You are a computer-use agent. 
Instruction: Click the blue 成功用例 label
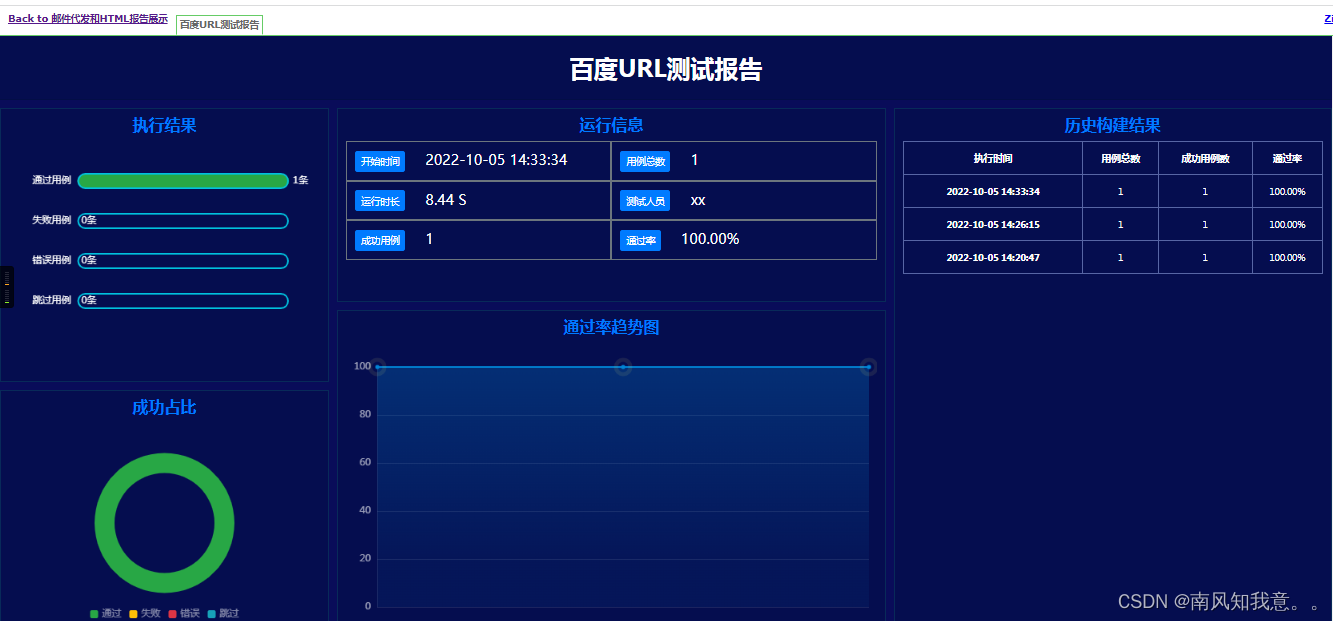(380, 240)
